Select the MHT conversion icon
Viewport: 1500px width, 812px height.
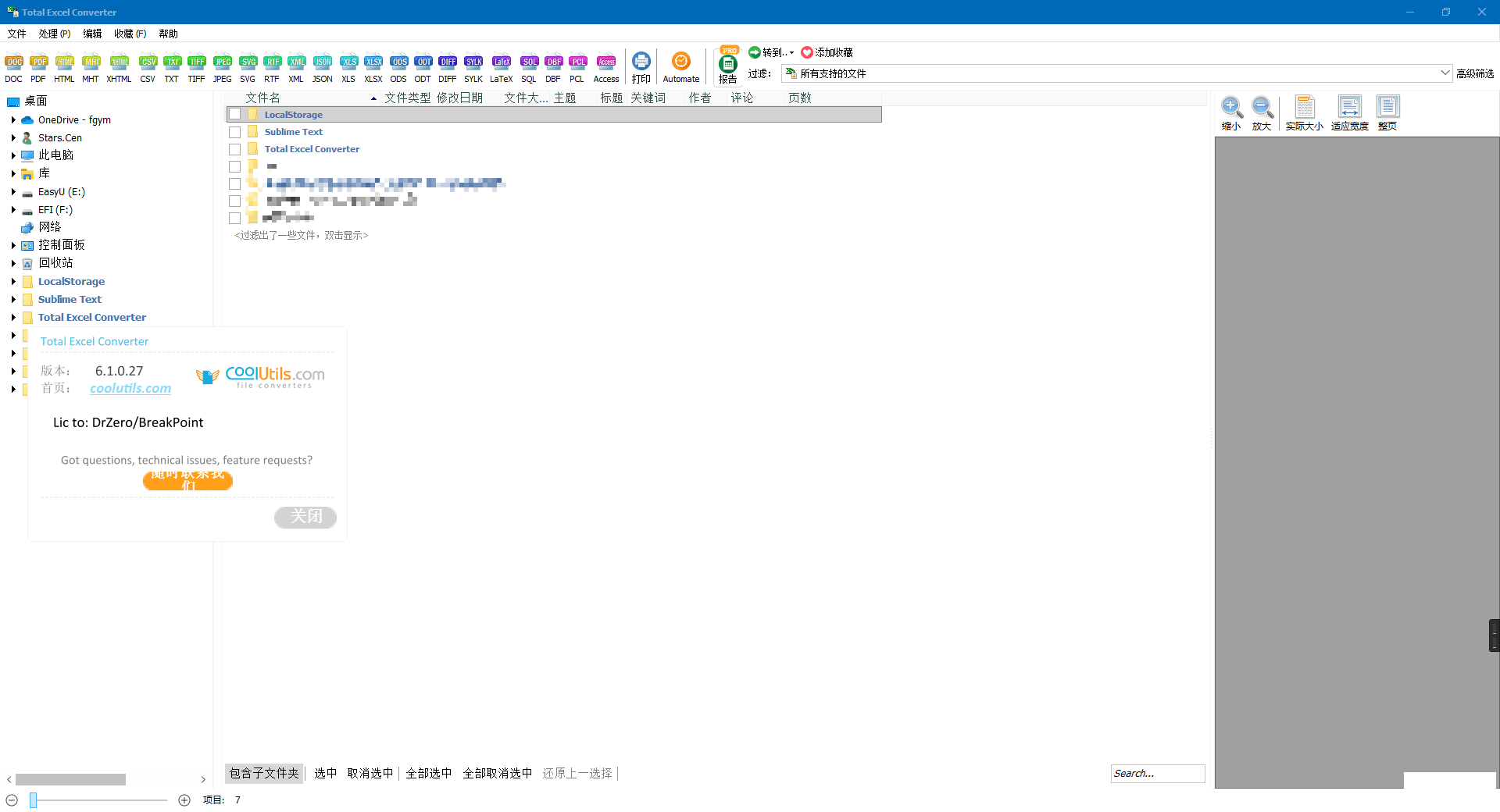coord(91,68)
